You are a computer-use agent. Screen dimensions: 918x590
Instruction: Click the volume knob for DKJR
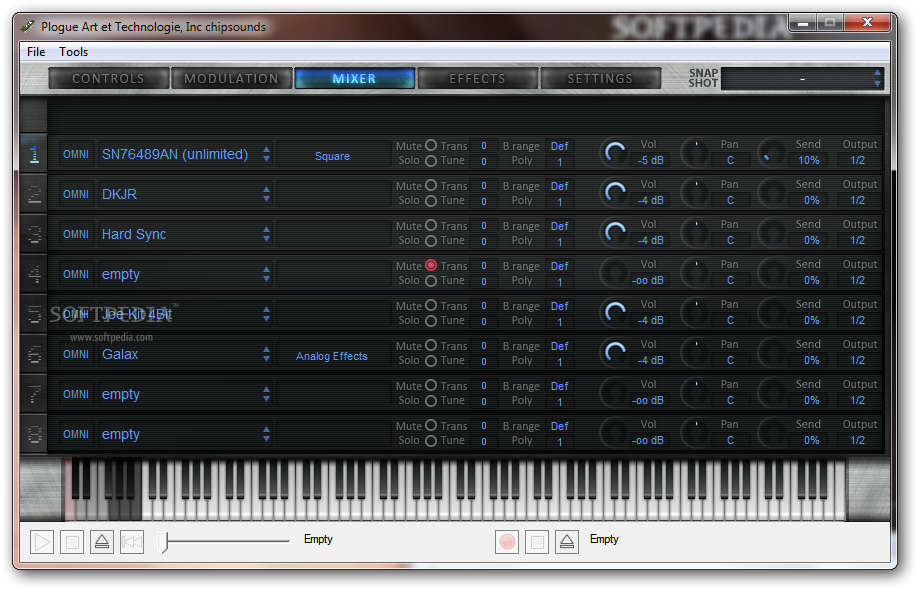615,193
